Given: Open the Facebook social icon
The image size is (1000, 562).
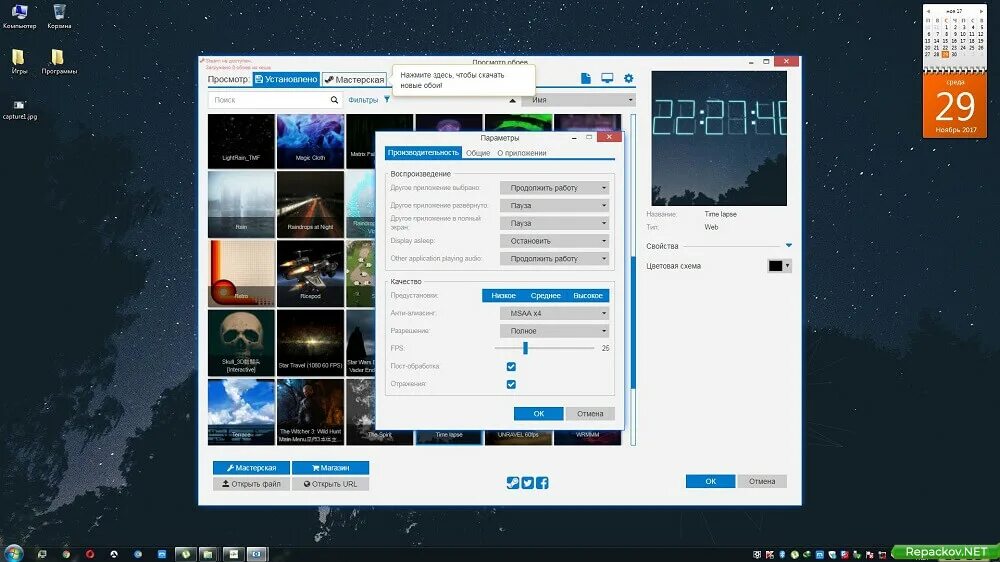Looking at the screenshot, I should click(542, 483).
